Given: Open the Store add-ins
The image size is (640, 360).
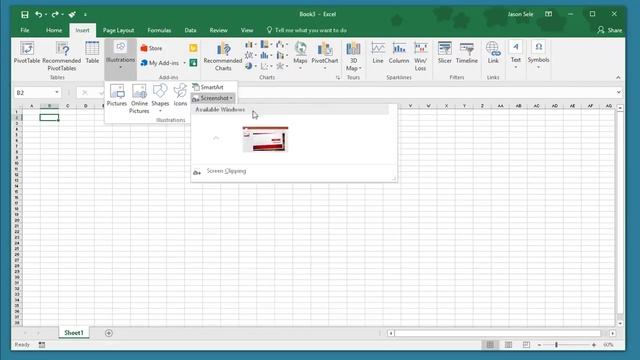Looking at the screenshot, I should tap(151, 48).
